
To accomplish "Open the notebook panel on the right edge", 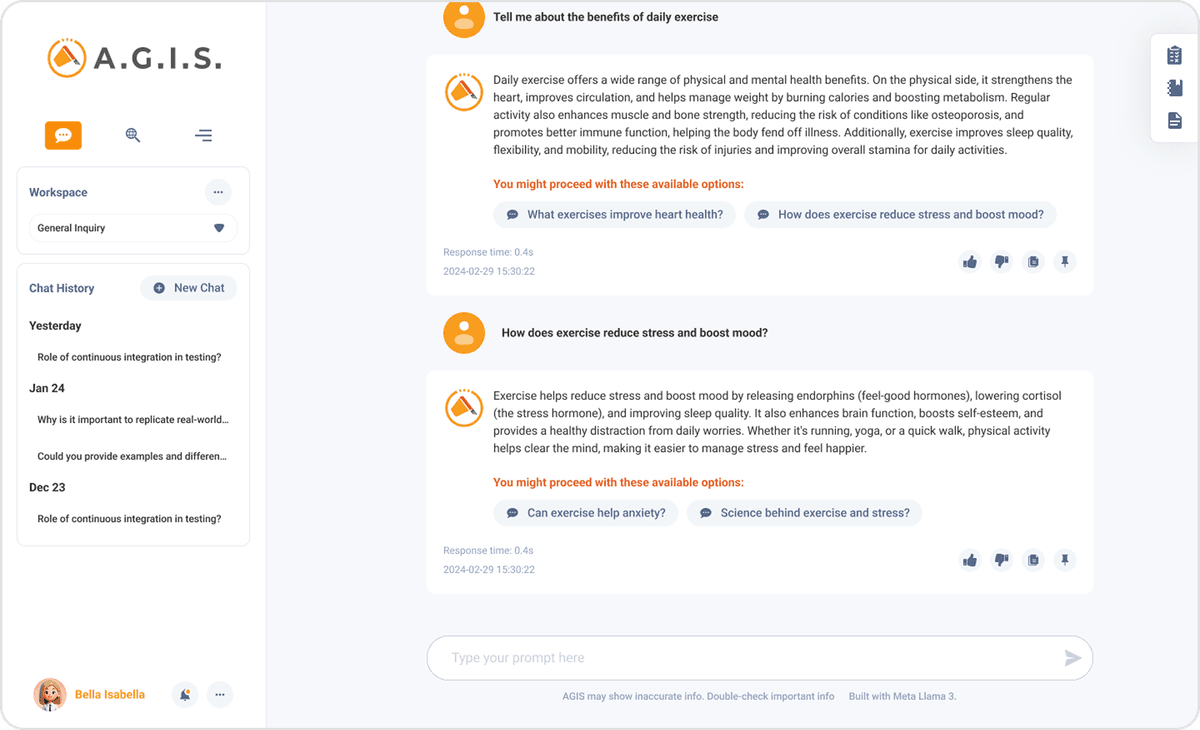I will [1174, 87].
